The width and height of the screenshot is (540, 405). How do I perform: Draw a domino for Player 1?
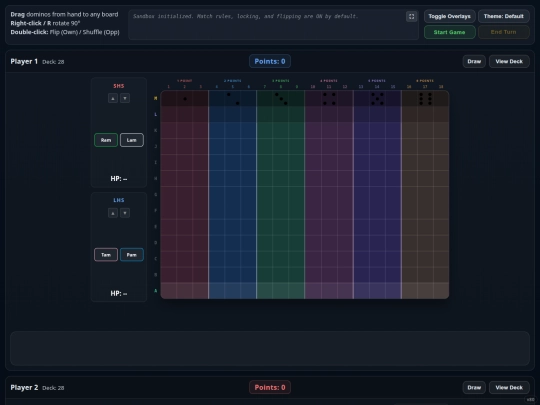pyautogui.click(x=474, y=61)
